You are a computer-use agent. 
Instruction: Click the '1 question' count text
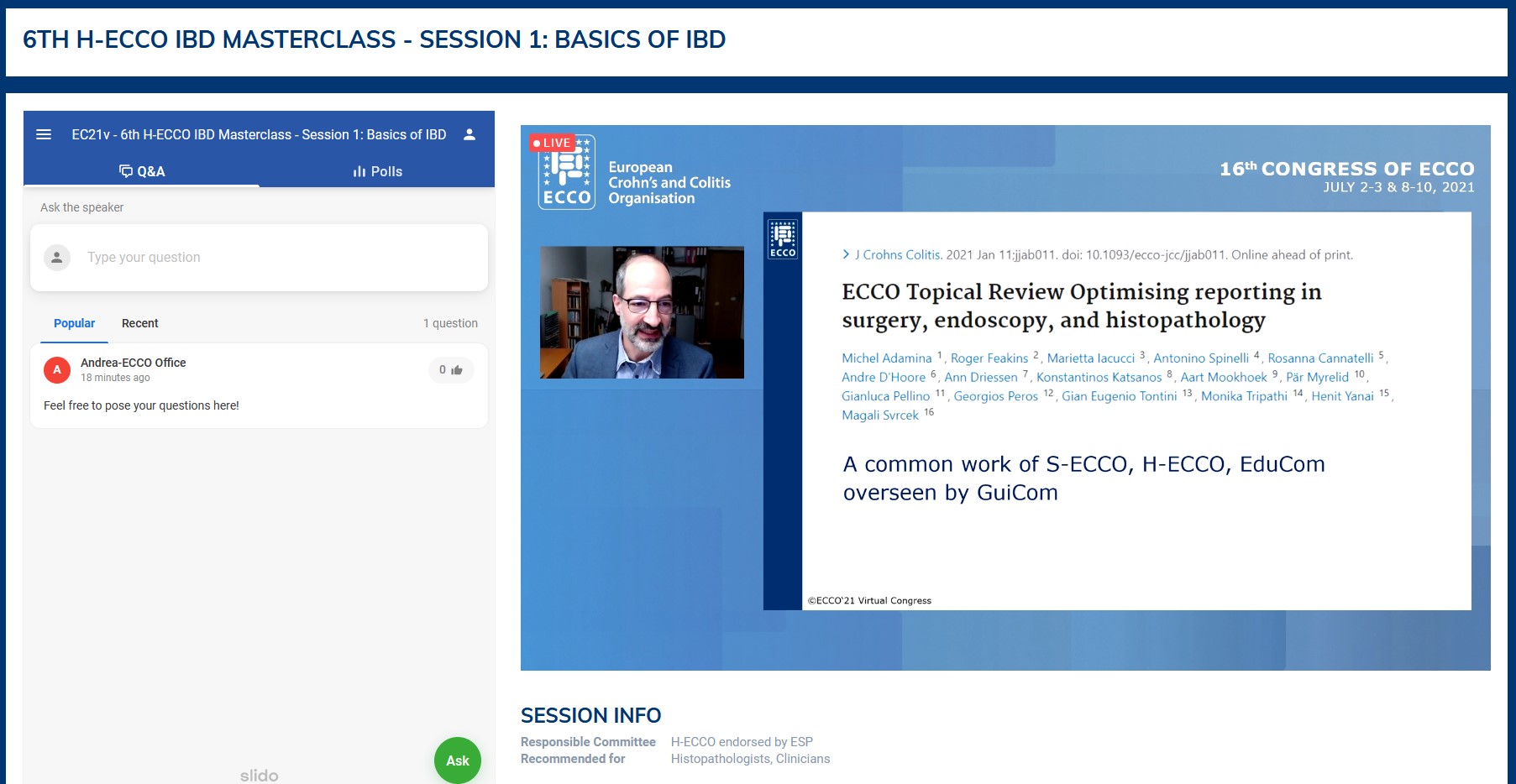[x=450, y=323]
